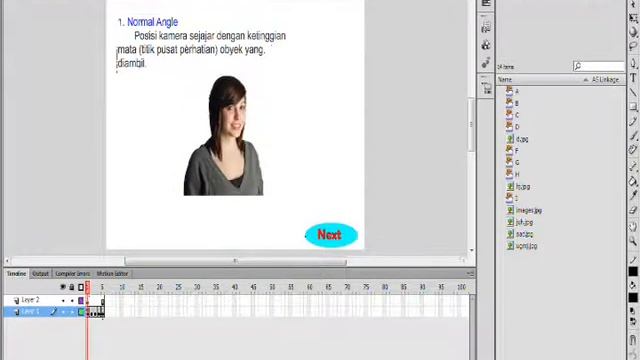Select the Eyedropper tool
The image size is (640, 360).
coord(633,196)
